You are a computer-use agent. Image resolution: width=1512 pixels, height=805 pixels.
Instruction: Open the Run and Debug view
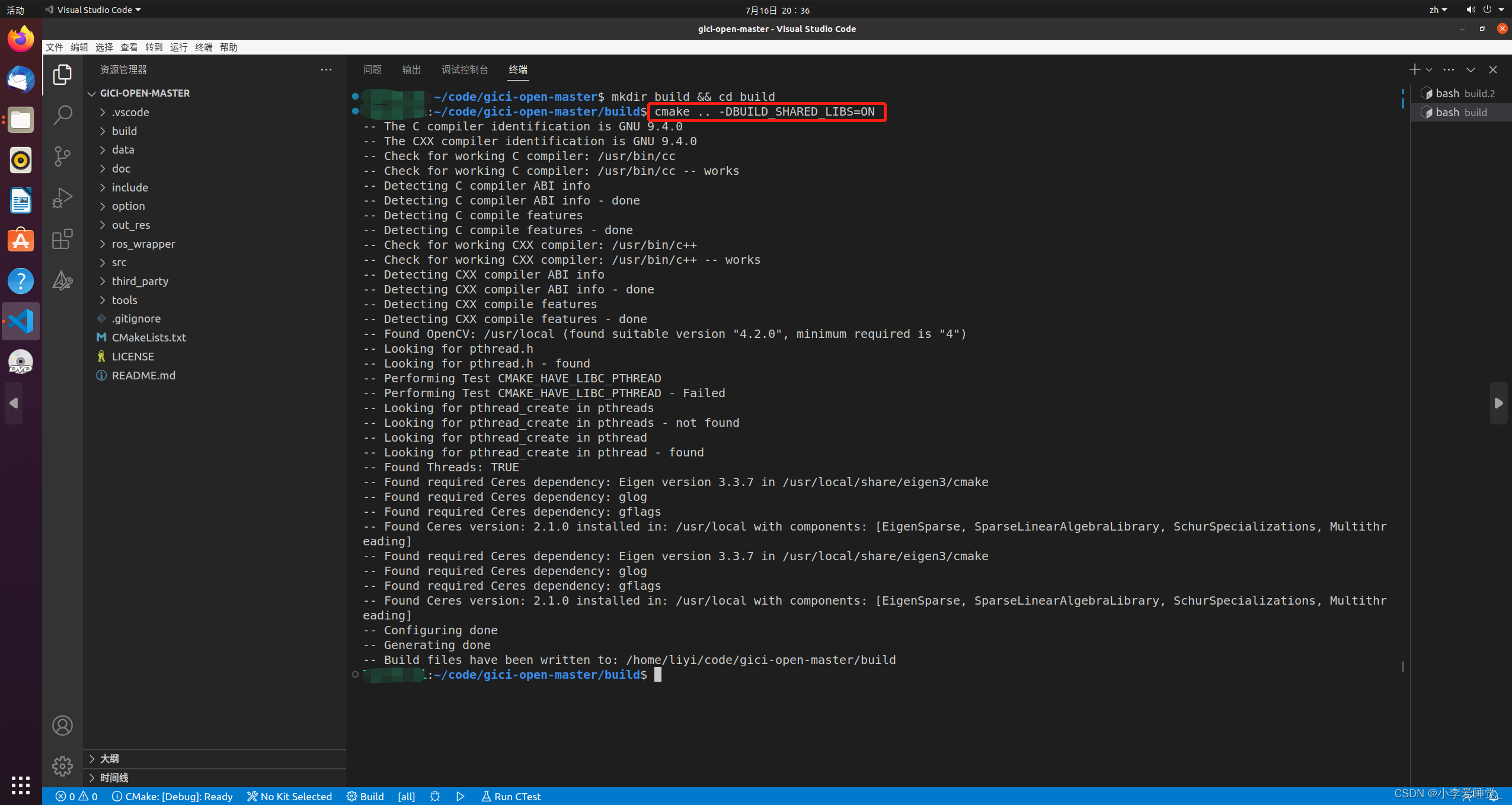tap(63, 197)
